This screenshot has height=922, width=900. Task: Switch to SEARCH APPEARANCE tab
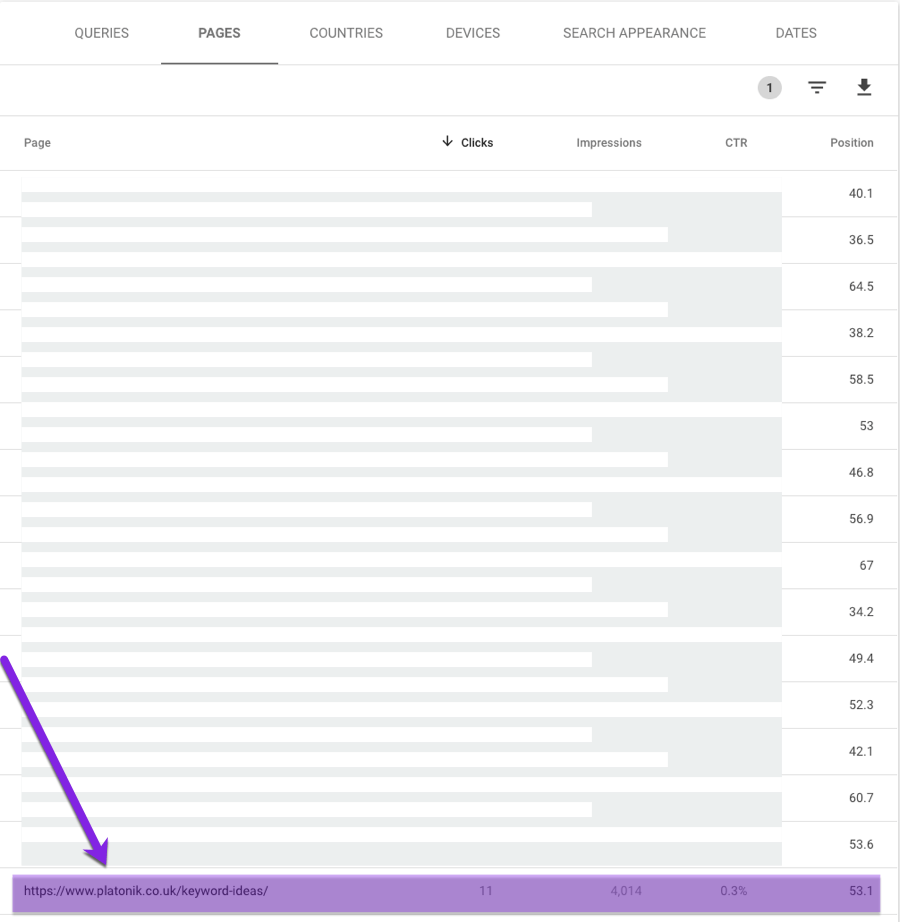pos(634,33)
